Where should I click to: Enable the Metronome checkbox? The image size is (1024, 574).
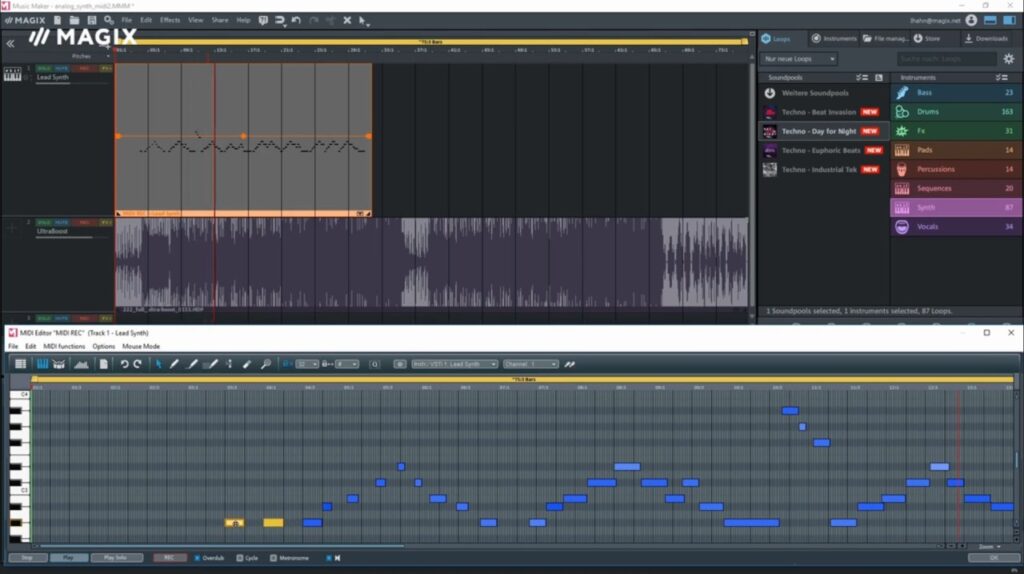click(x=273, y=558)
